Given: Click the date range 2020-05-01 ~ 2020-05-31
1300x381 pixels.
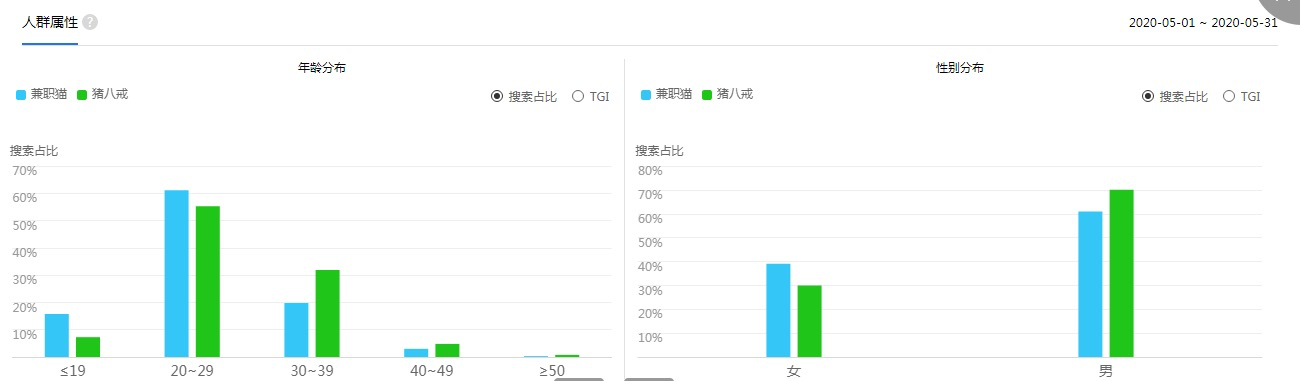Looking at the screenshot, I should click(1203, 22).
